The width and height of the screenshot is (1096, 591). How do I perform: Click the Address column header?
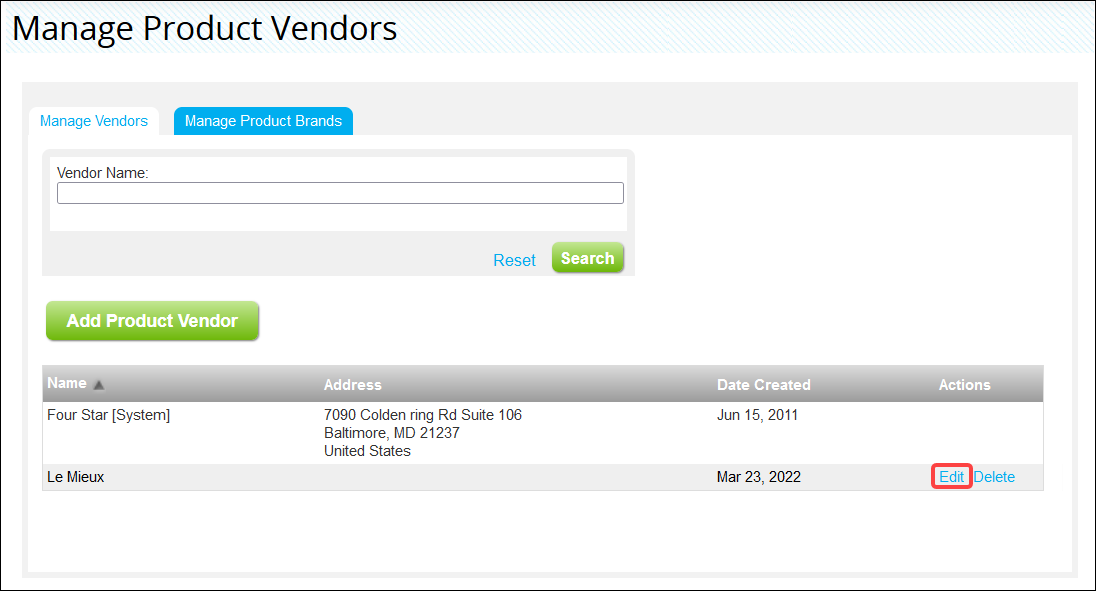point(352,384)
